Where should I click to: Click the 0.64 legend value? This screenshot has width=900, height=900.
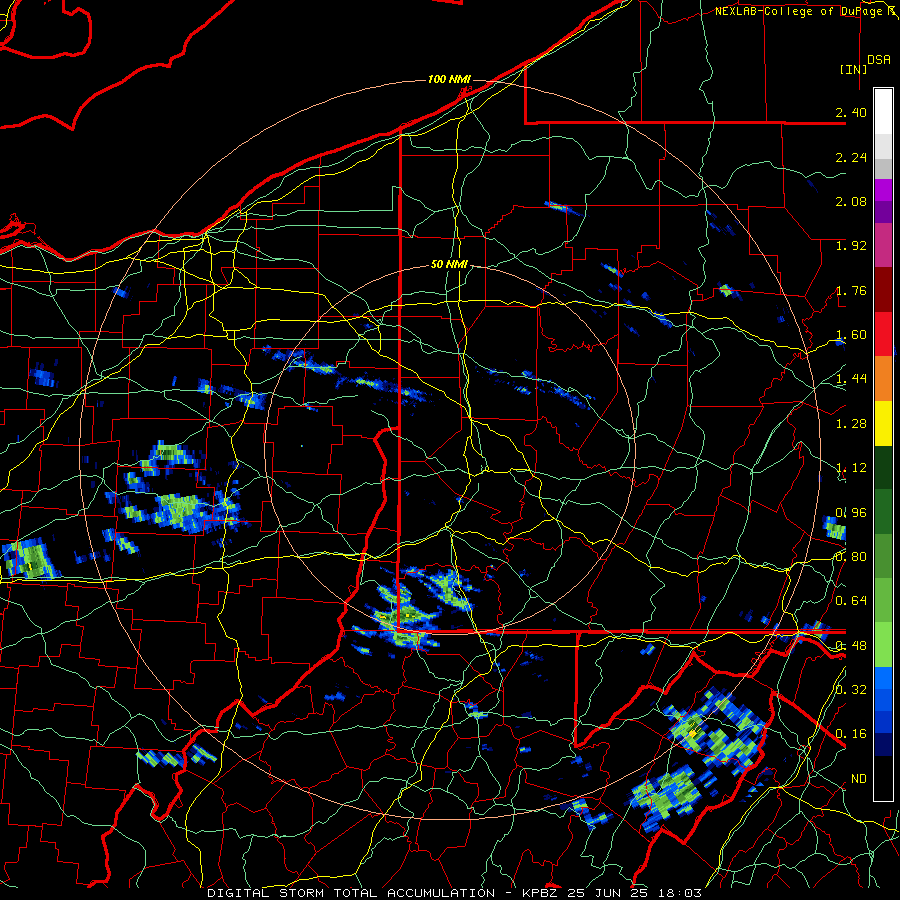click(x=851, y=601)
